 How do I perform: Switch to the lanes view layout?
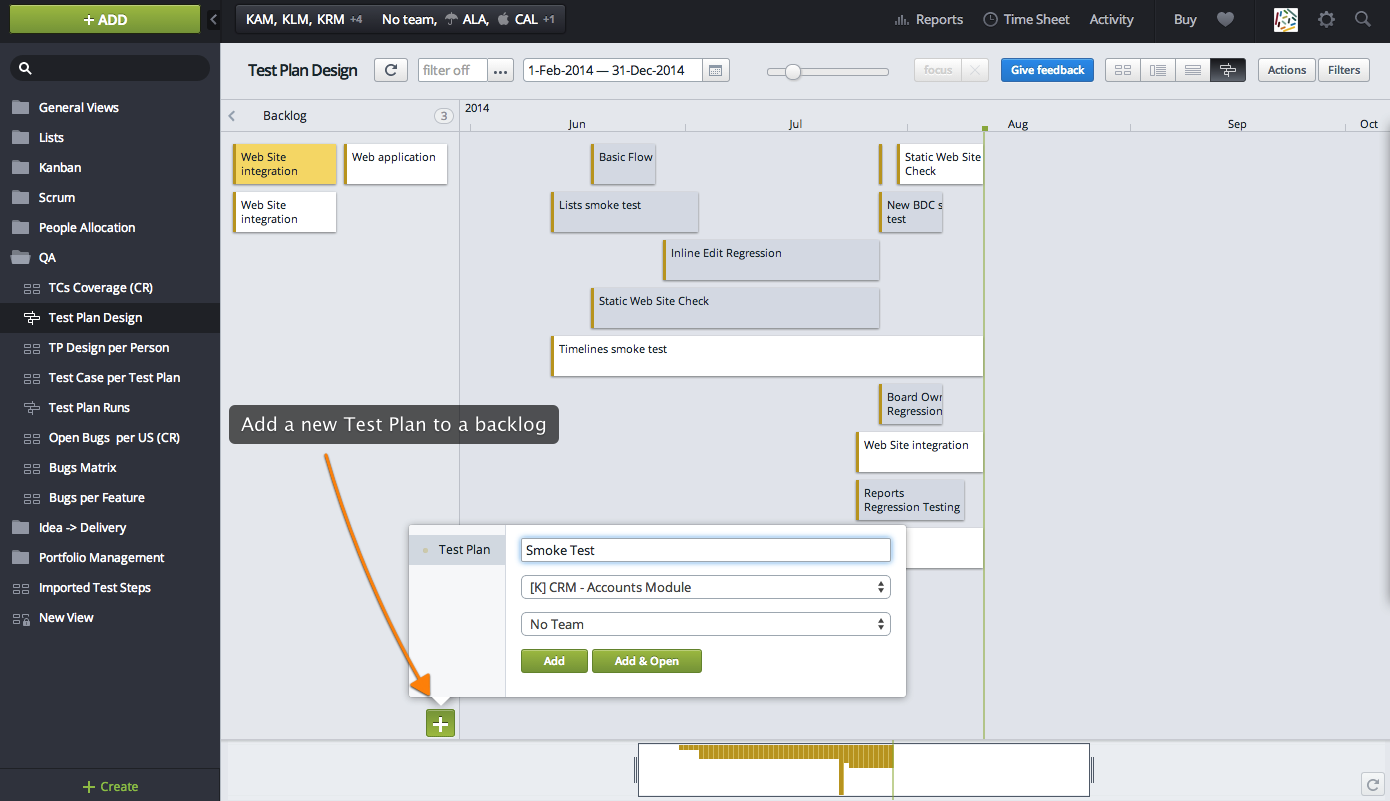[x=1192, y=70]
